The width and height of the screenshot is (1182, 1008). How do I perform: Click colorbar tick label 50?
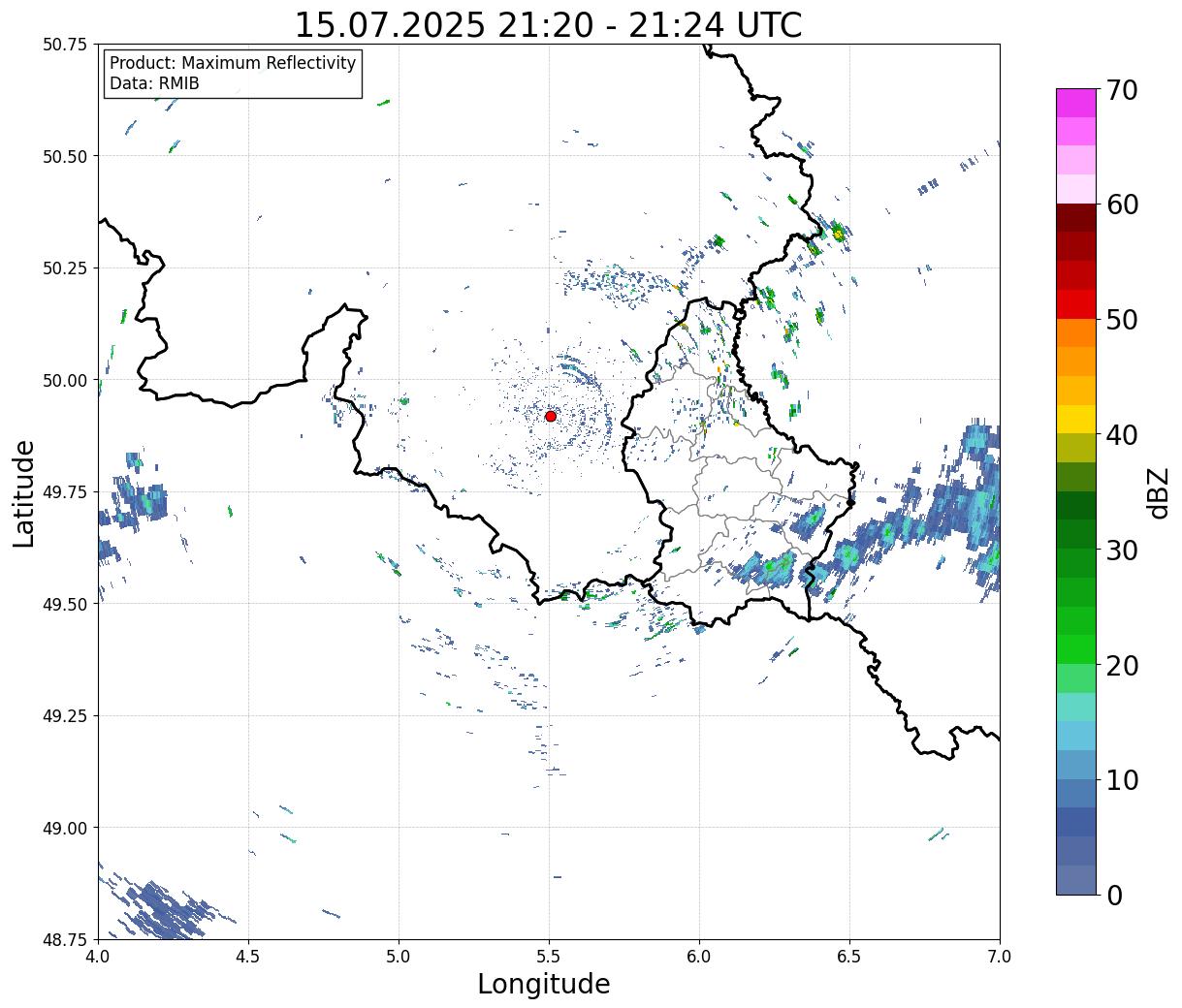(1124, 320)
